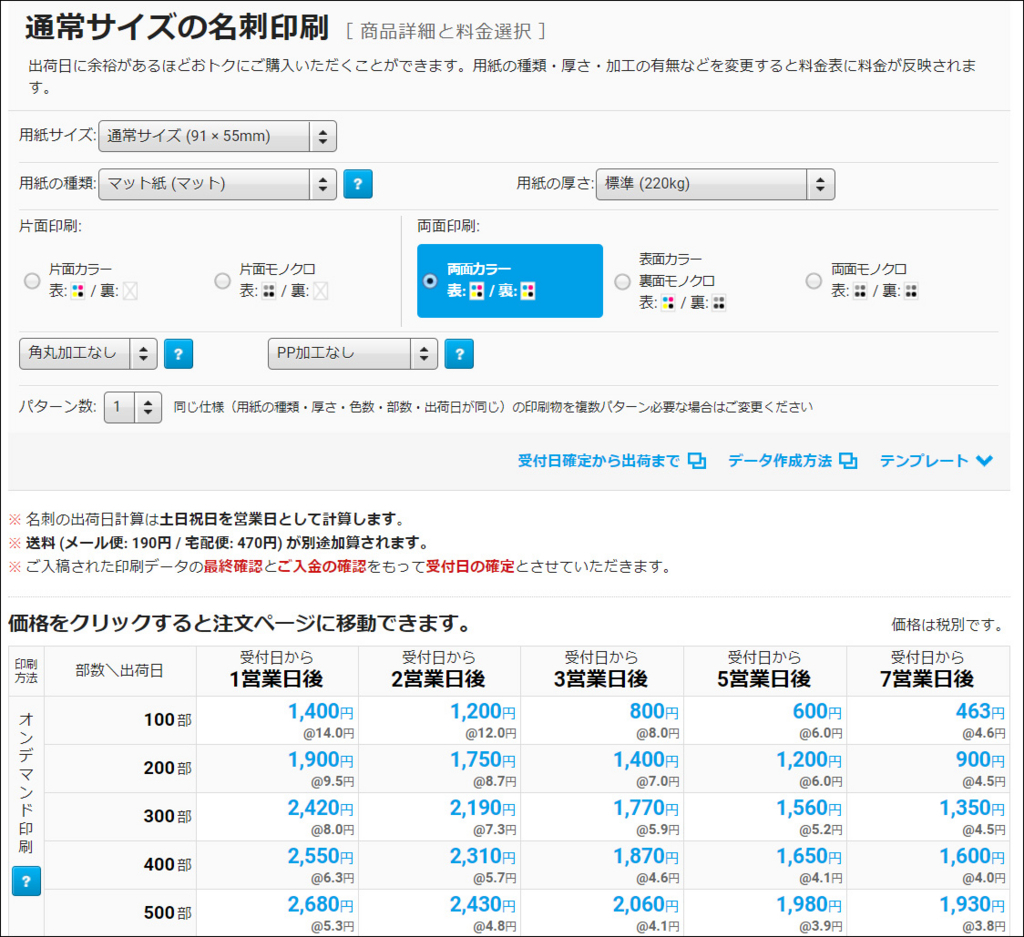Click price 800円 for 100部 3営業日後
Image resolution: width=1024 pixels, height=937 pixels.
[x=654, y=712]
